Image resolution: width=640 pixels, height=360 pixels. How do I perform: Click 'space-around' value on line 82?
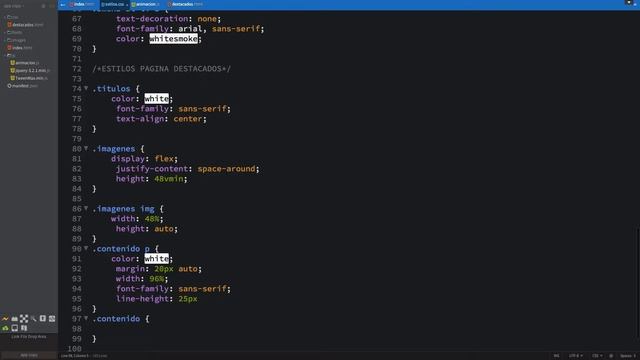point(226,169)
